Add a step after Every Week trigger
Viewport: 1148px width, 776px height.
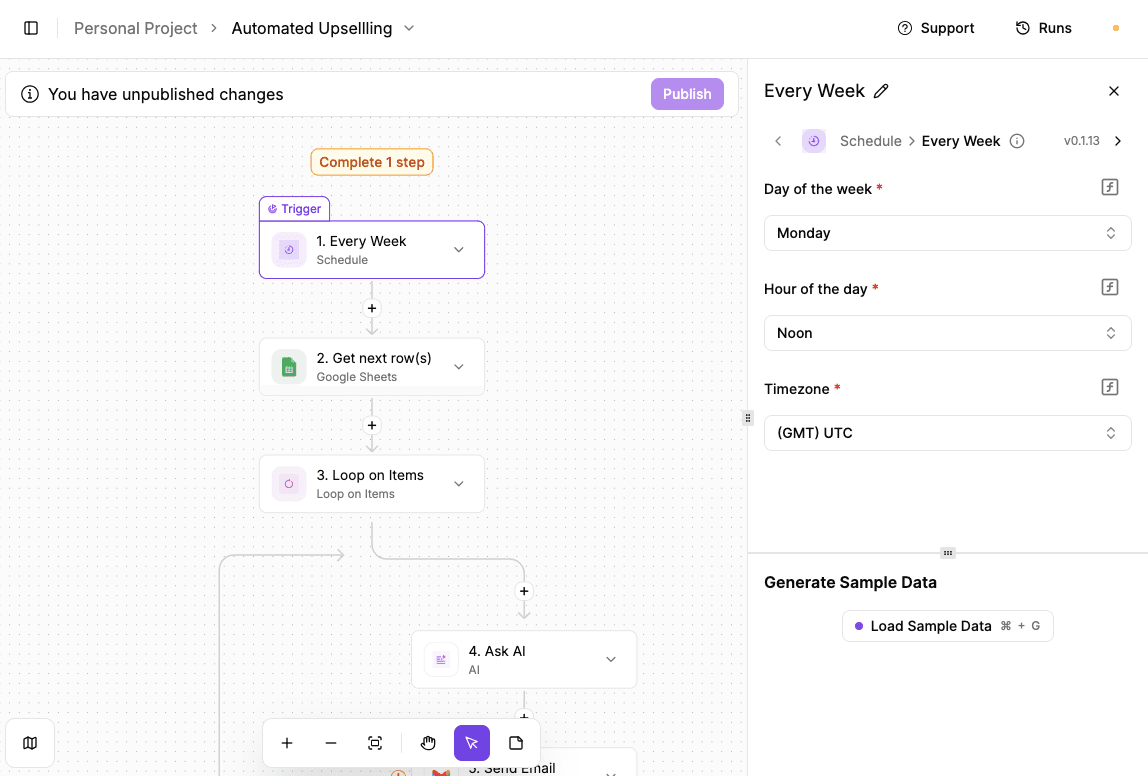click(371, 308)
